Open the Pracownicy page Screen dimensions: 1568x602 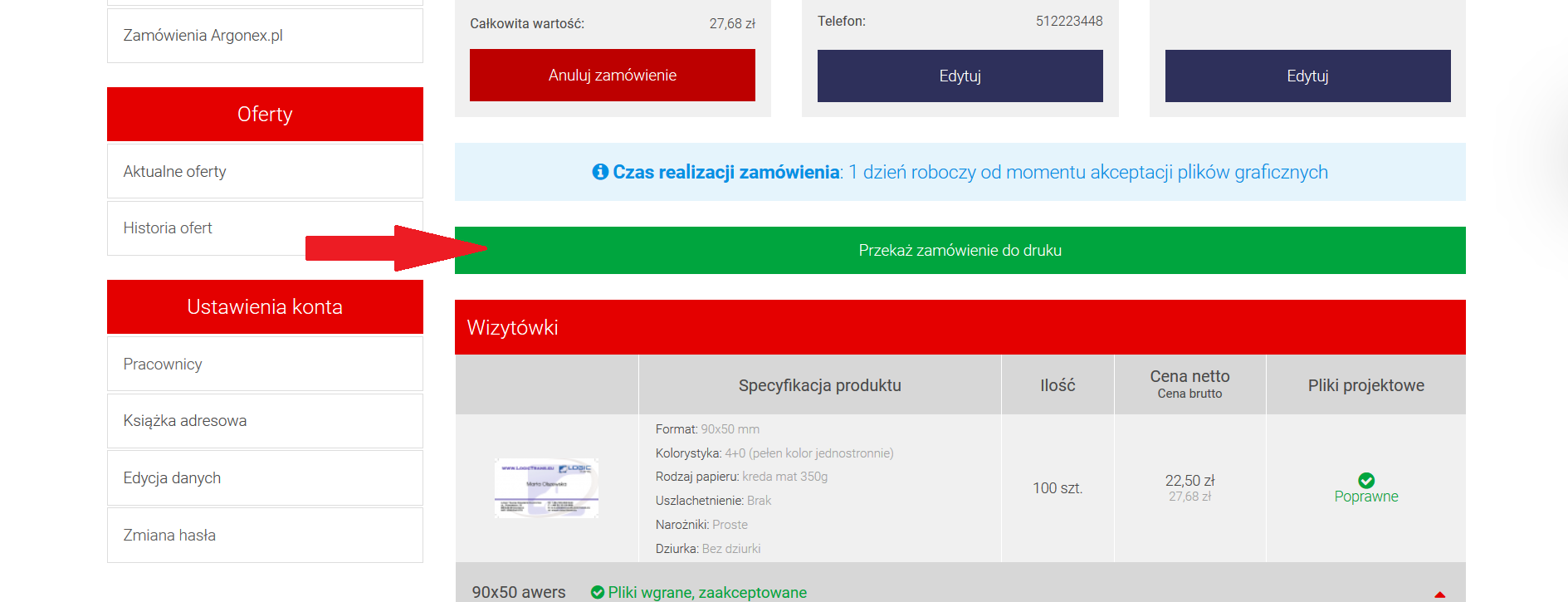click(x=265, y=364)
